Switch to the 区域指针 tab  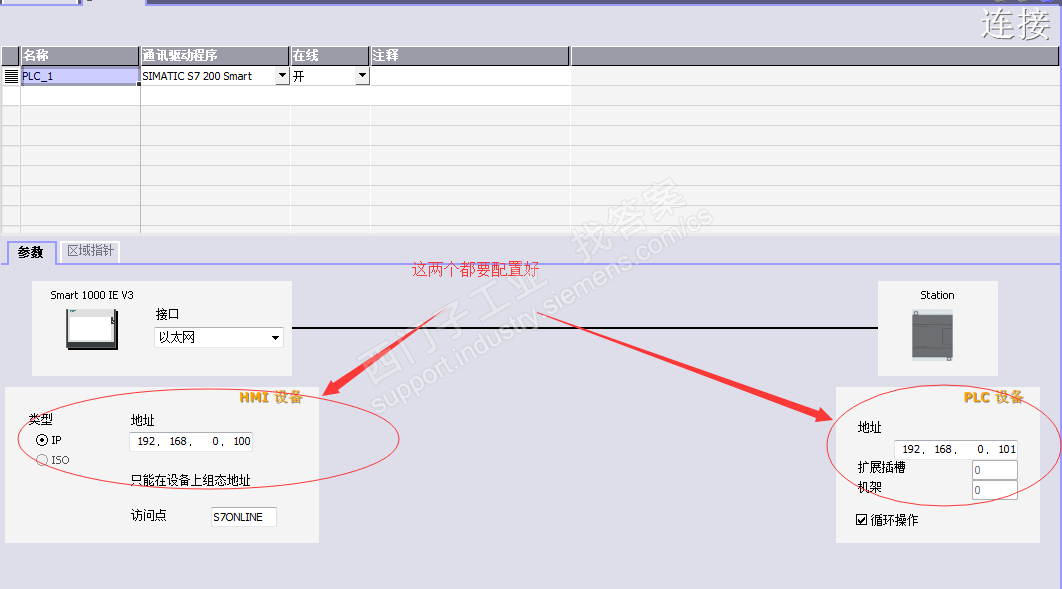[90, 251]
